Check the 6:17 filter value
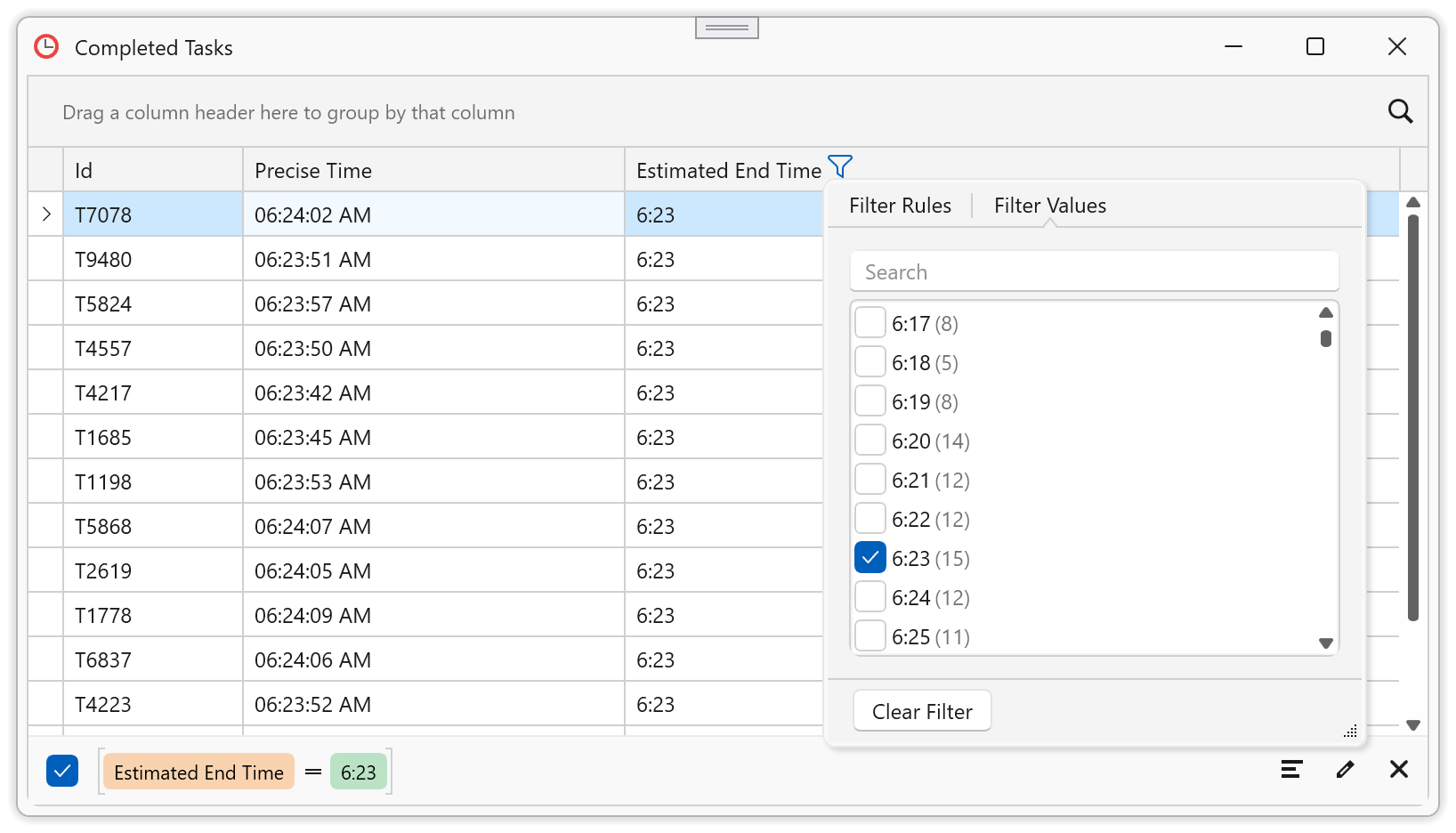Screen dimensions: 1456x833 [870, 322]
